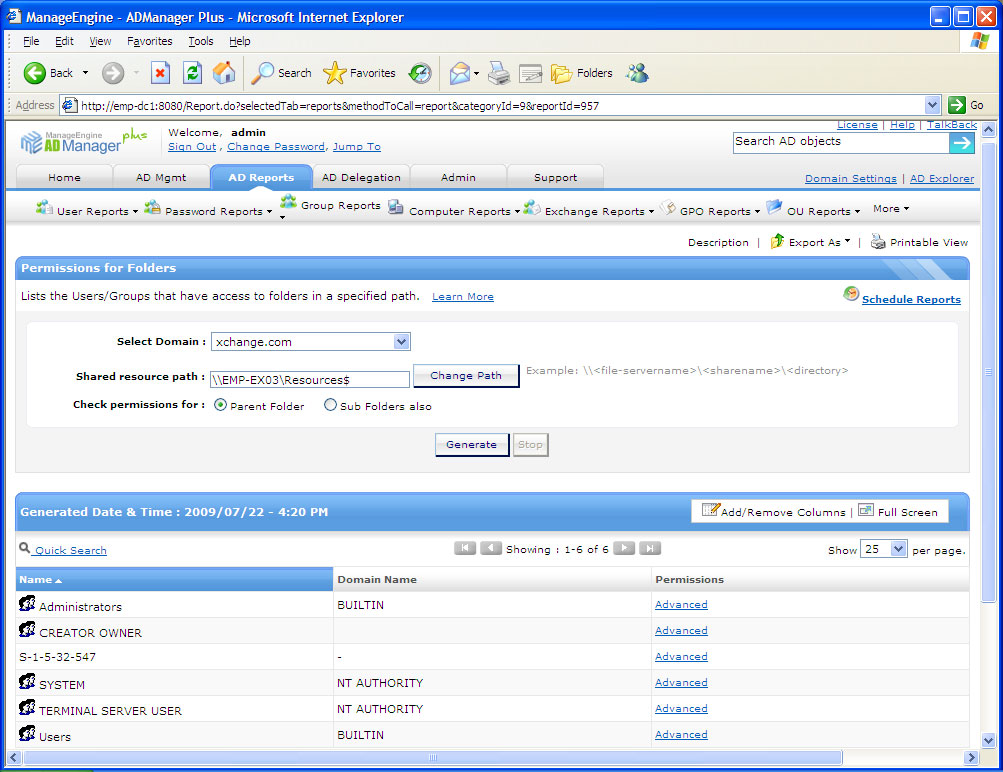This screenshot has width=1003, height=772.
Task: Click the Schedule Reports clock icon
Action: (x=851, y=294)
